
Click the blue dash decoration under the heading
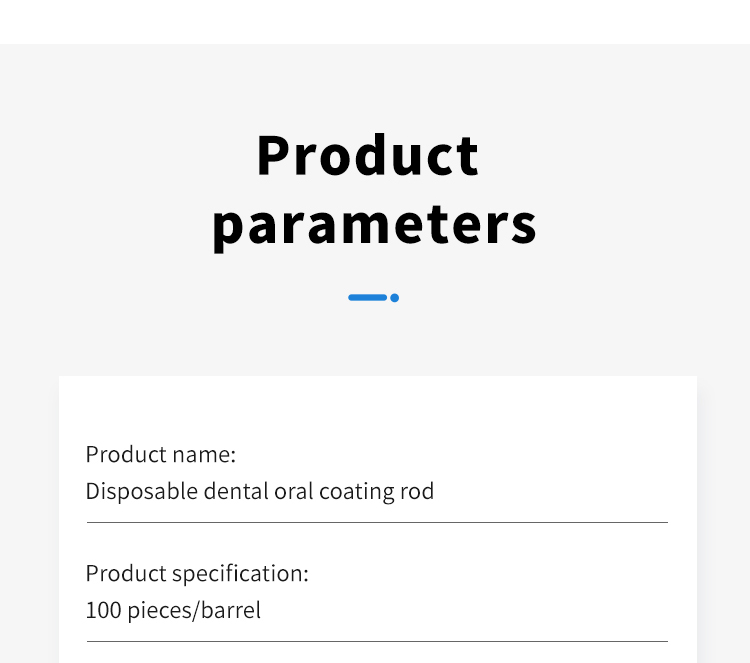pyautogui.click(x=367, y=298)
